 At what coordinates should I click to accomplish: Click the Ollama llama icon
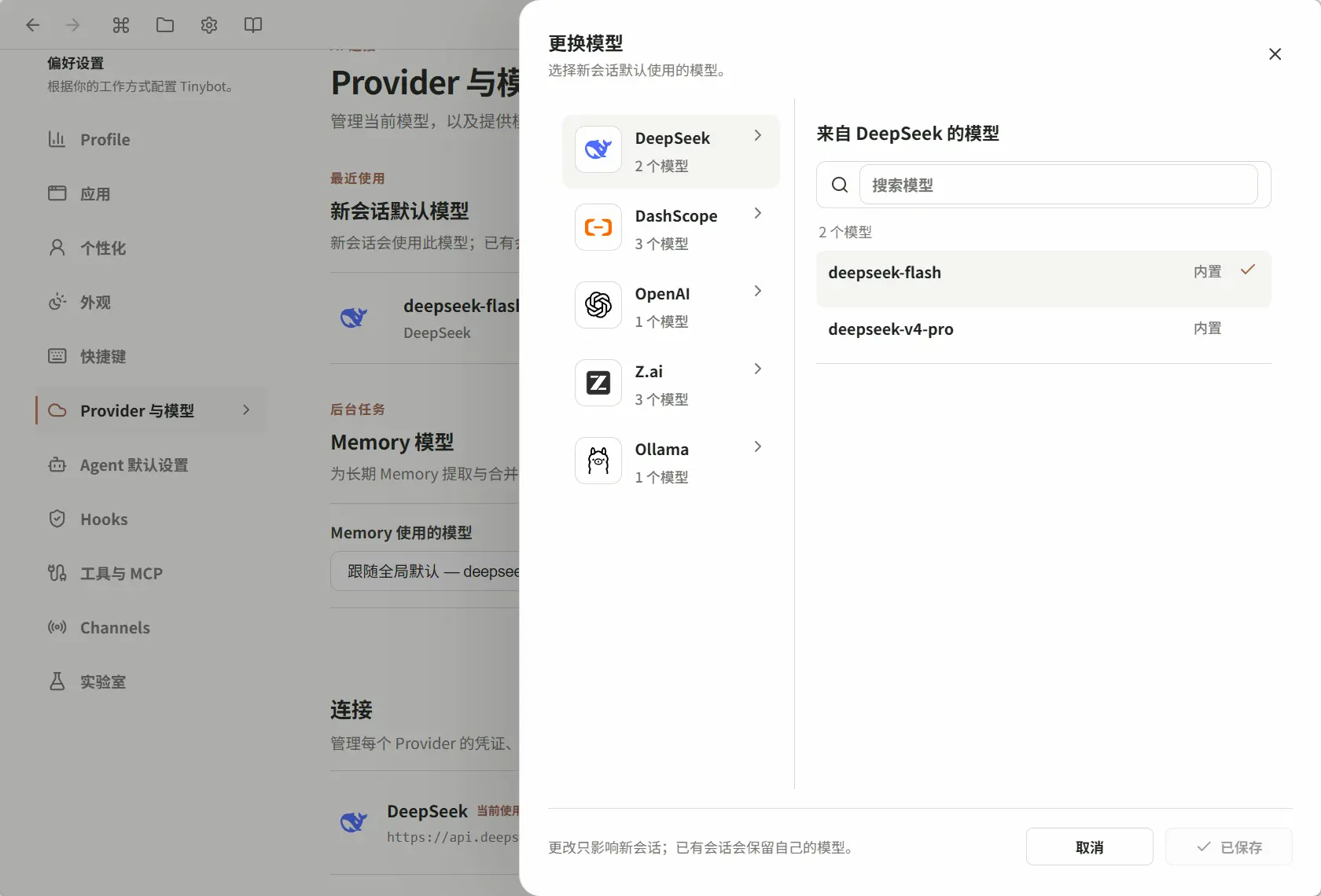pyautogui.click(x=598, y=461)
